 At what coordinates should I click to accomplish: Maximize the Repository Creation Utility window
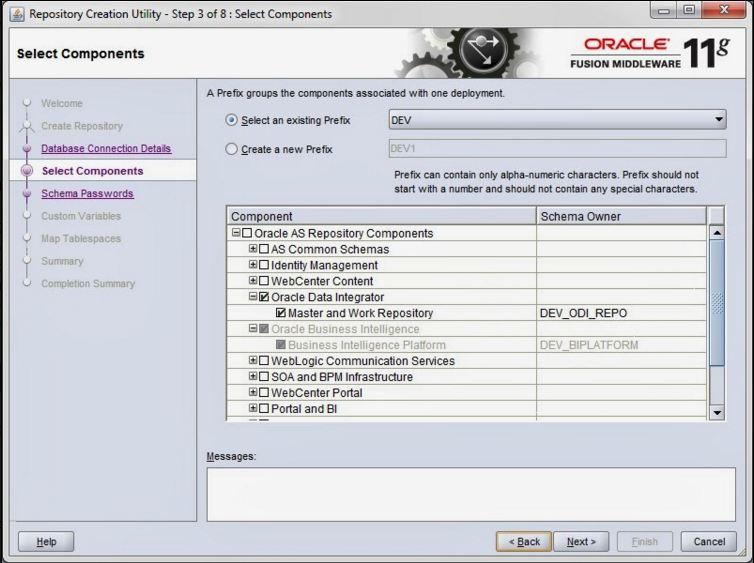(689, 11)
